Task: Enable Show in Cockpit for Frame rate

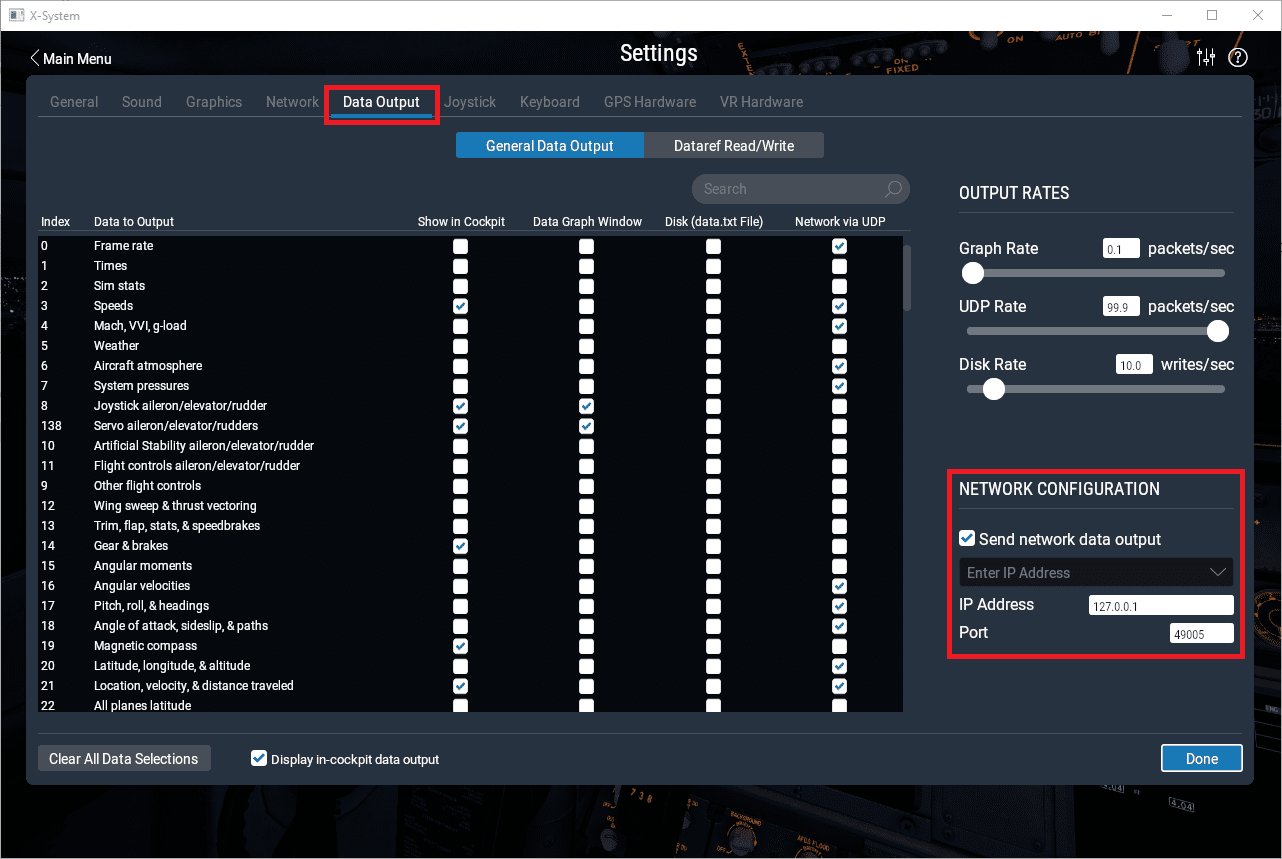Action: click(460, 246)
